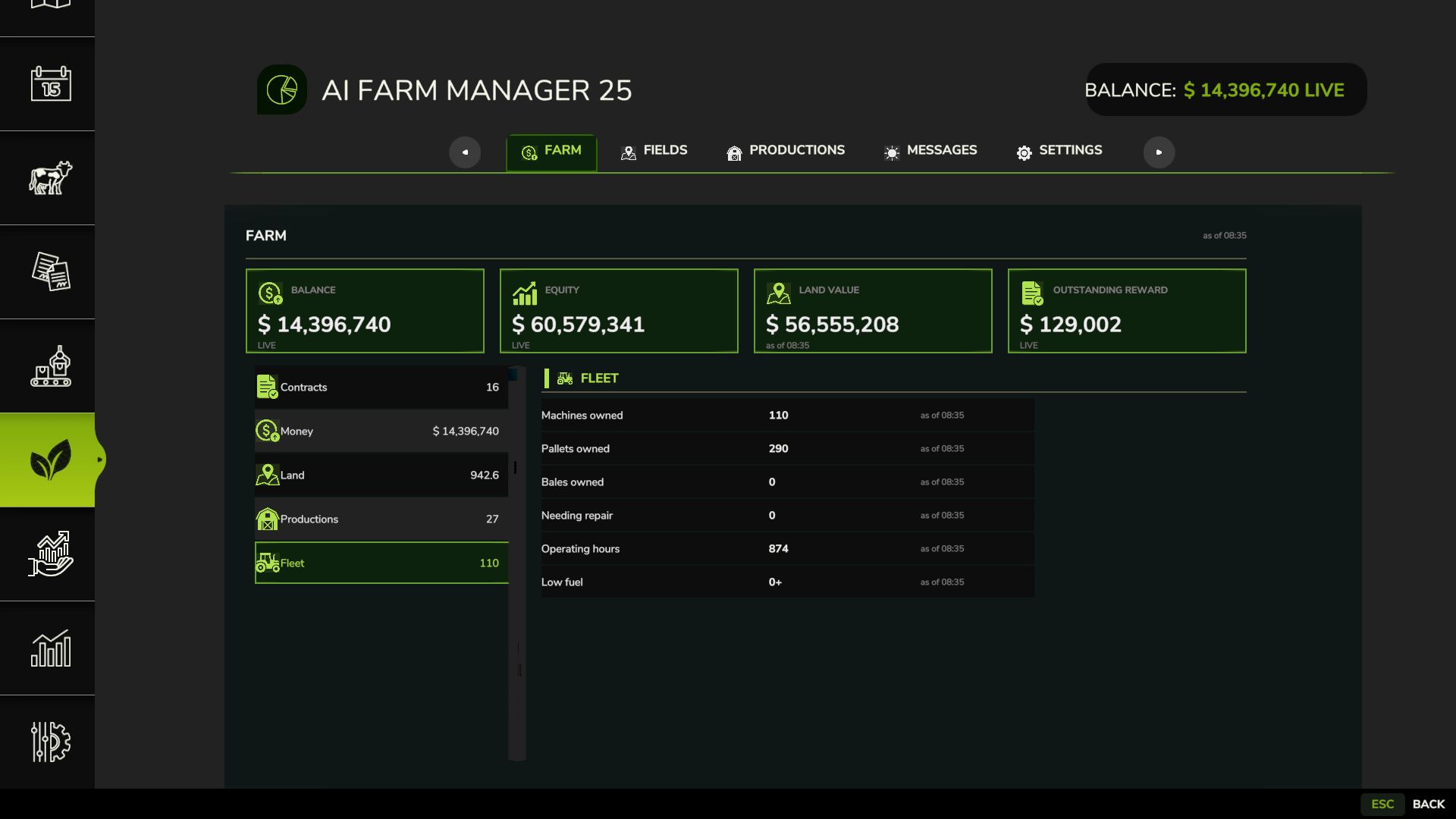Open the animals cow sidebar icon
Screen dimensions: 1456x819
pyautogui.click(x=51, y=177)
